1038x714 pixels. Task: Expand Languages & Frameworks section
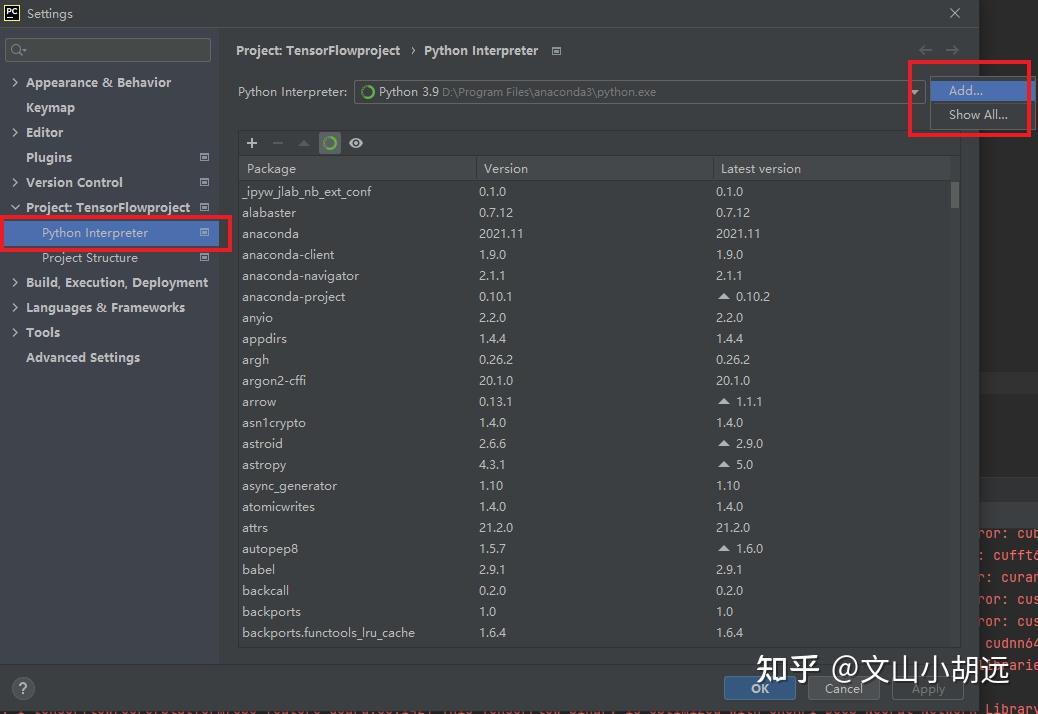(x=15, y=307)
